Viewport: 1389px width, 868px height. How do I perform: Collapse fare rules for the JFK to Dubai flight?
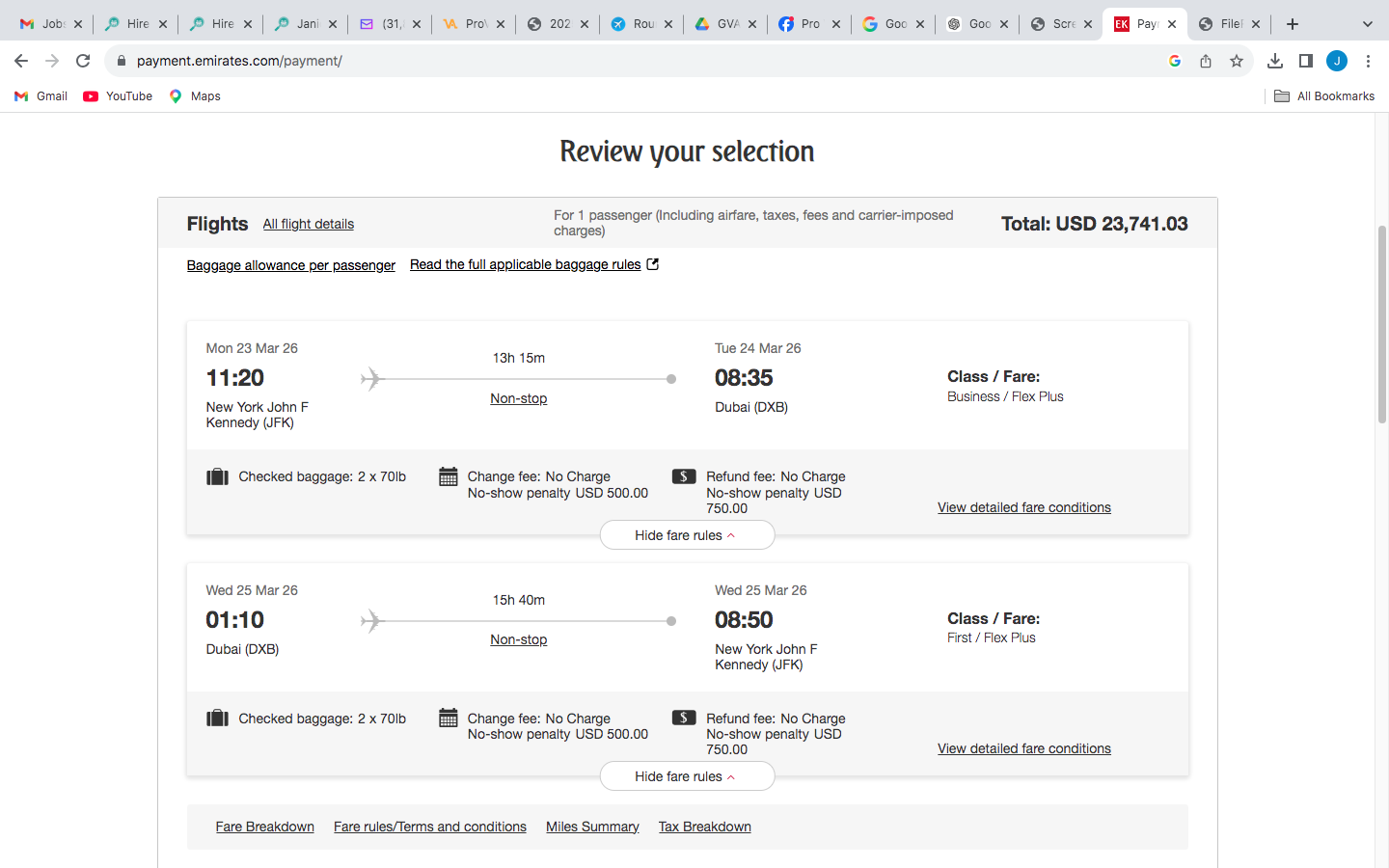click(x=687, y=535)
